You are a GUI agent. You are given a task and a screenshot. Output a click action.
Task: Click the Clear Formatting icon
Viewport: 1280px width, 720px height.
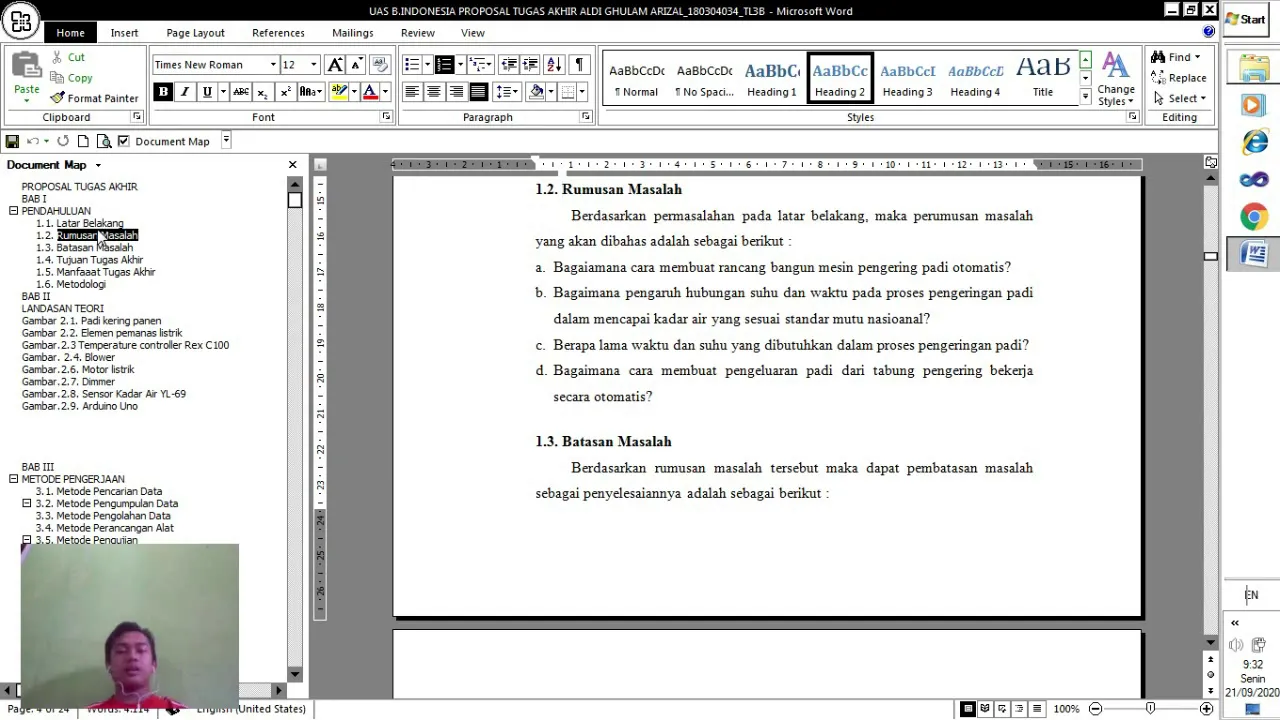point(379,65)
